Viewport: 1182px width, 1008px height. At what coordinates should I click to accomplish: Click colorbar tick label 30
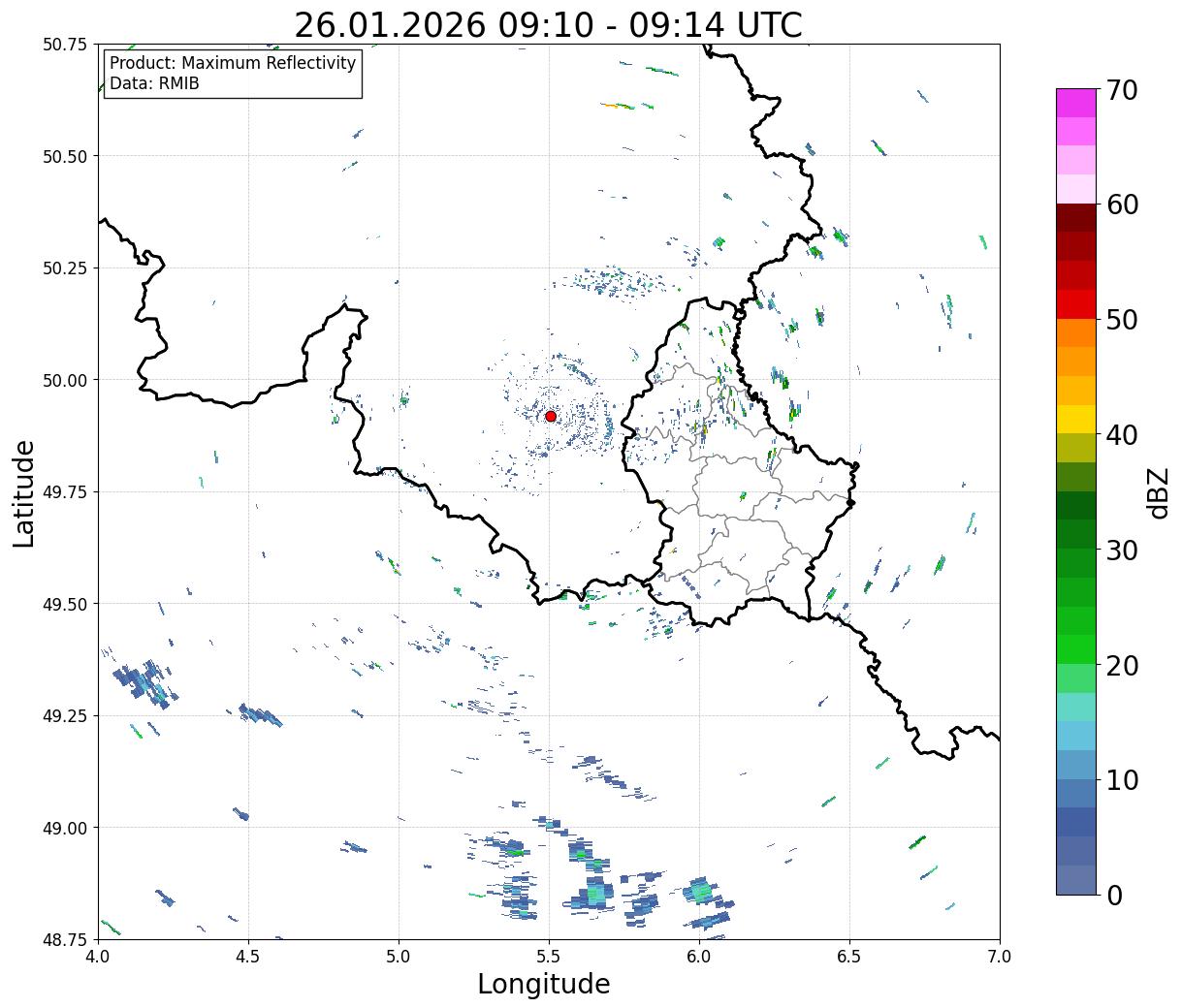(1121, 550)
